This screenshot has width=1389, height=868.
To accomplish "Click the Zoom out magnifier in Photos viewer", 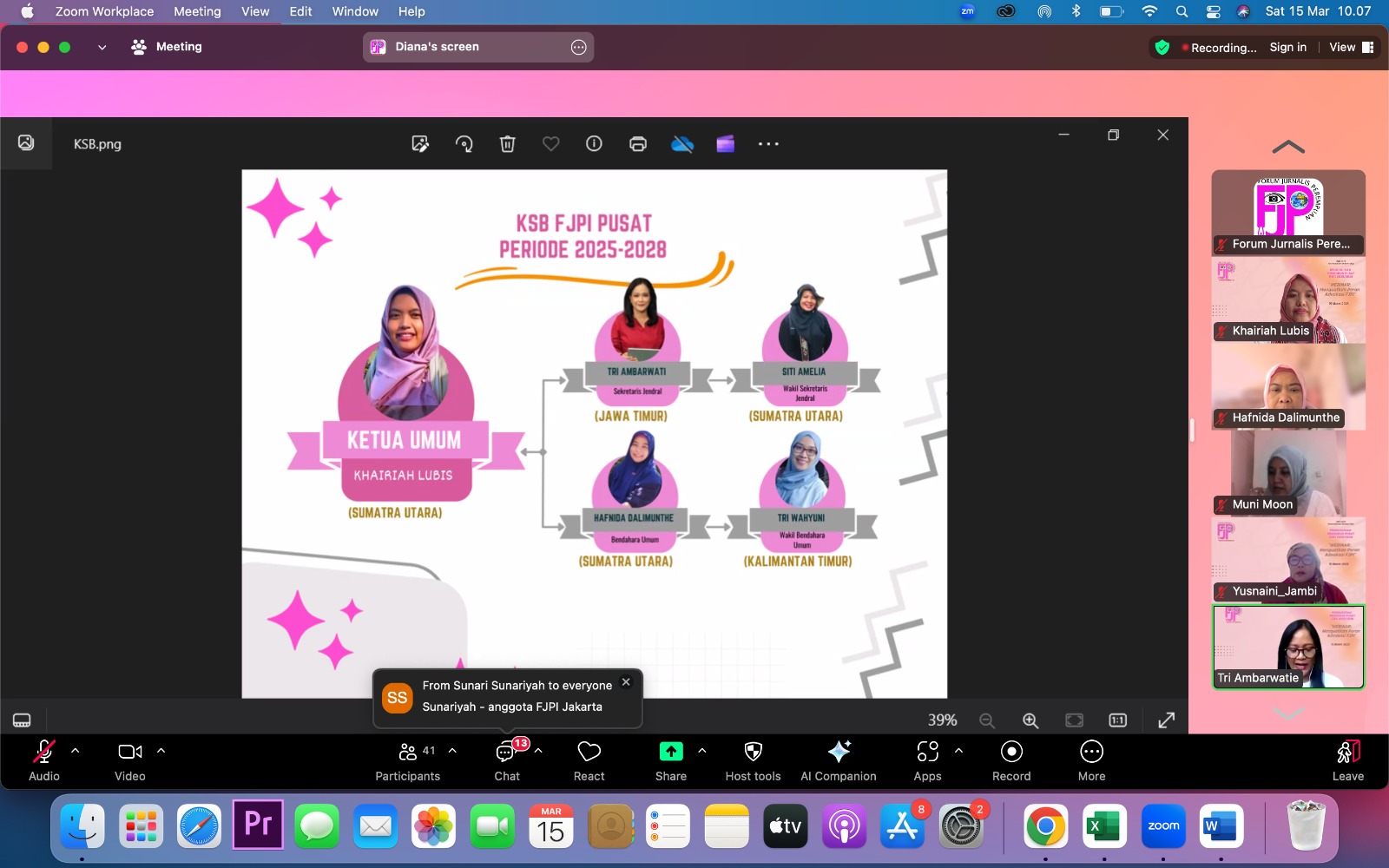I will pos(987,720).
